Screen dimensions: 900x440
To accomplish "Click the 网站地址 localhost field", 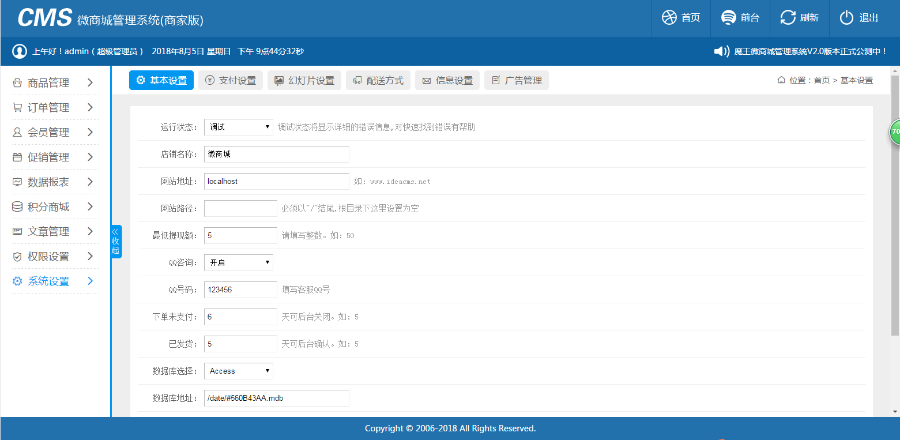I will click(x=277, y=181).
